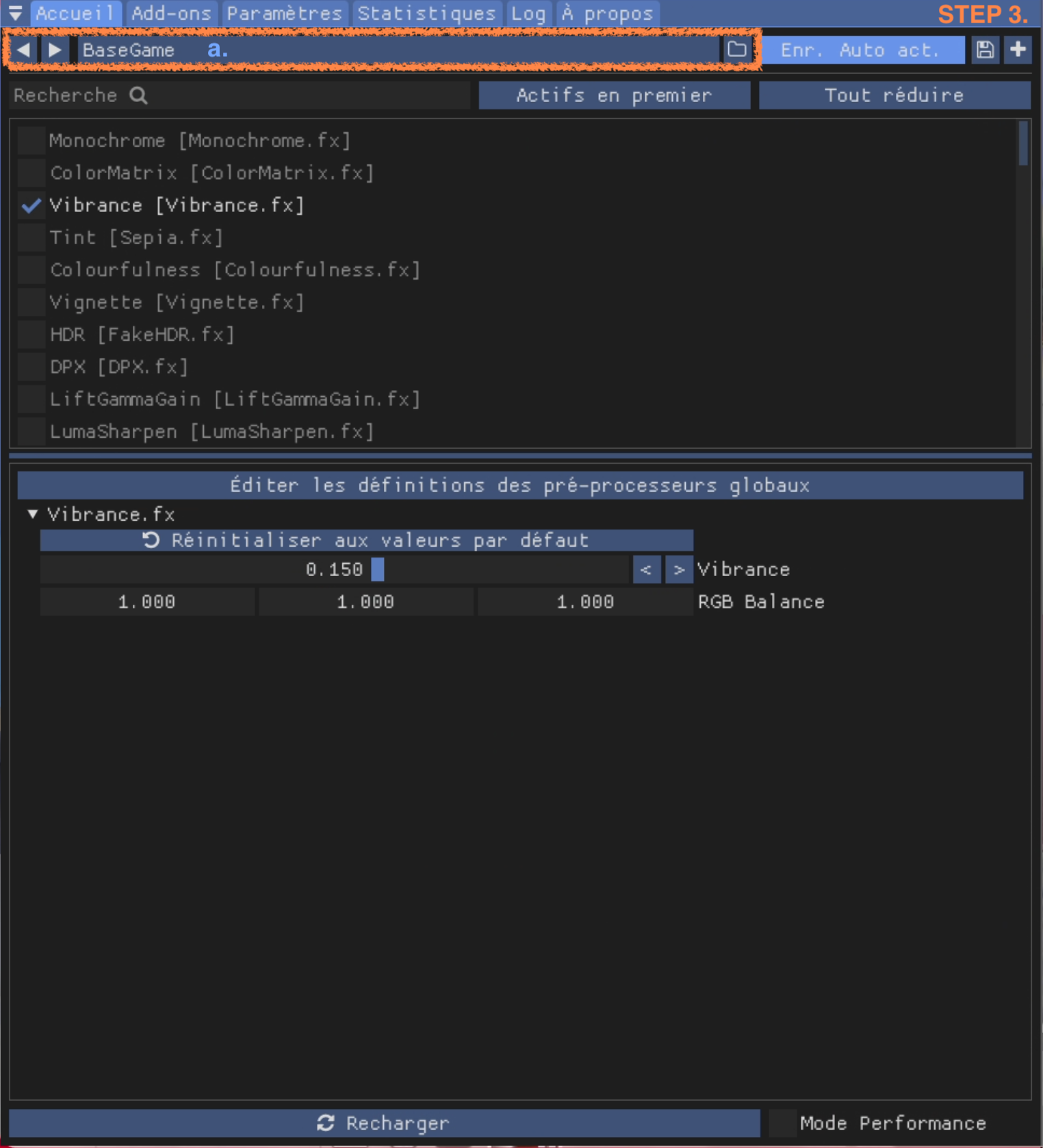
Task: Select the Tint [Sepia.fx] row text
Action: pos(136,237)
